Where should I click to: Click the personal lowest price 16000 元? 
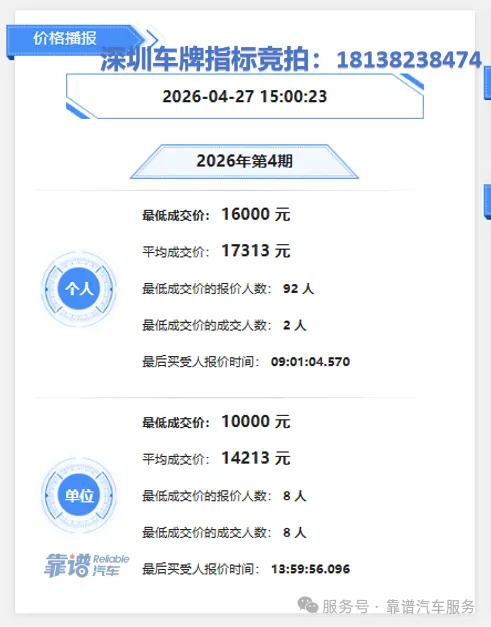256,214
